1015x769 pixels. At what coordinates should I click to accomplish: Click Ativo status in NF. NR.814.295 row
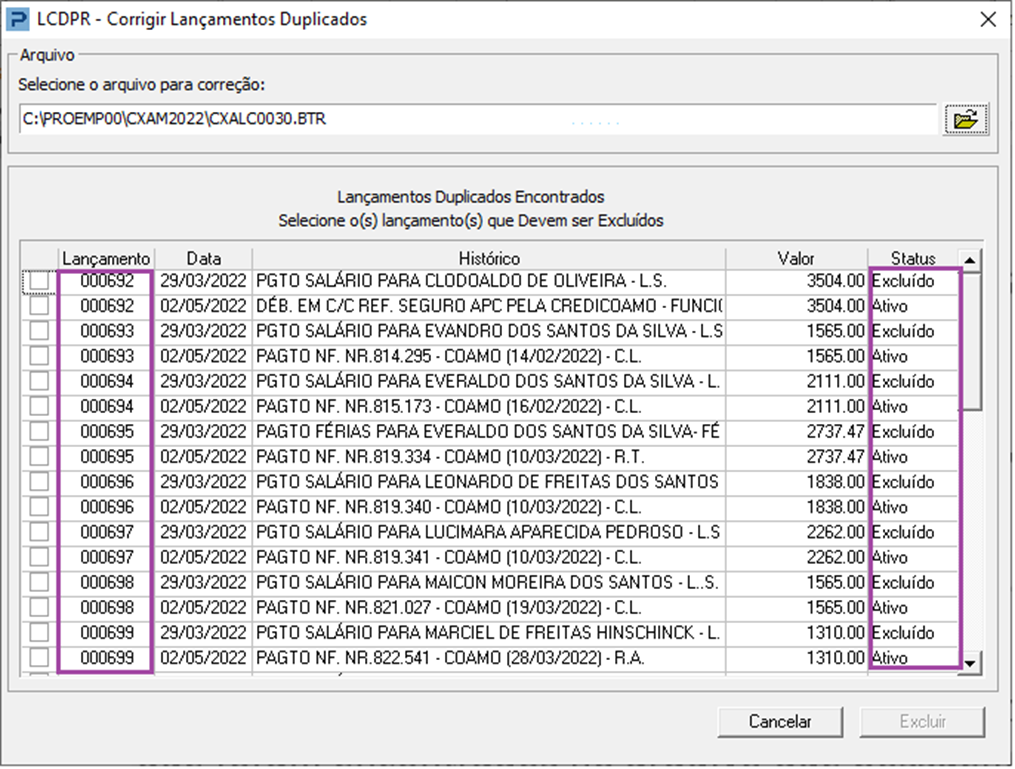[x=890, y=356]
